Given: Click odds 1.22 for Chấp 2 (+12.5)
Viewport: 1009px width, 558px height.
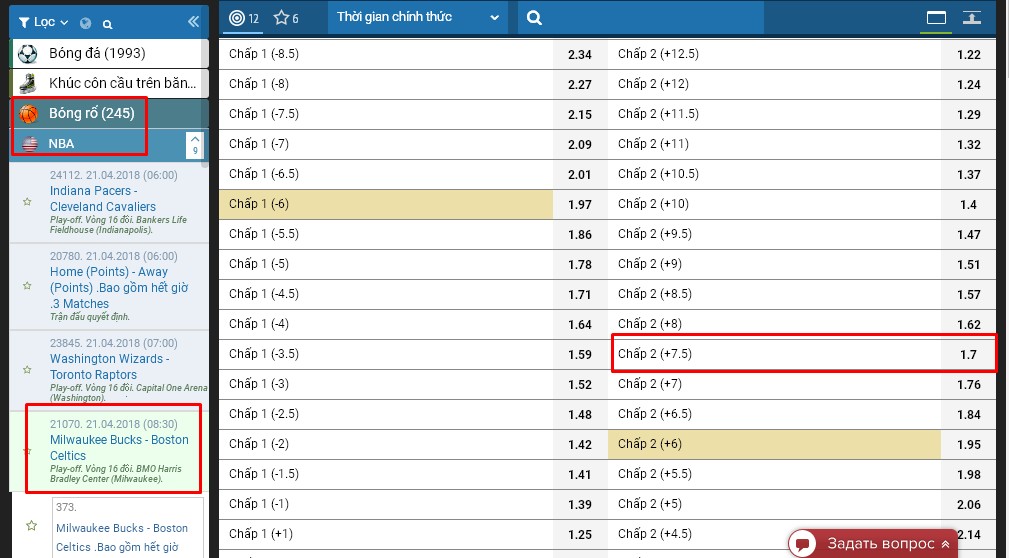Looking at the screenshot, I should tap(968, 55).
